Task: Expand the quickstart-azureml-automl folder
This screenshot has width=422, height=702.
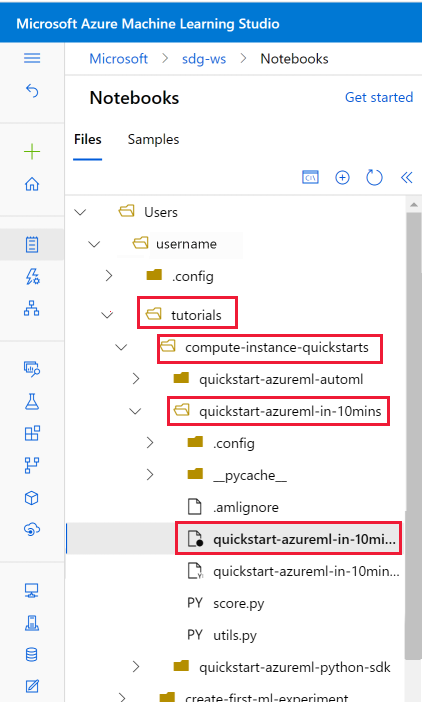Action: pyautogui.click(x=136, y=379)
